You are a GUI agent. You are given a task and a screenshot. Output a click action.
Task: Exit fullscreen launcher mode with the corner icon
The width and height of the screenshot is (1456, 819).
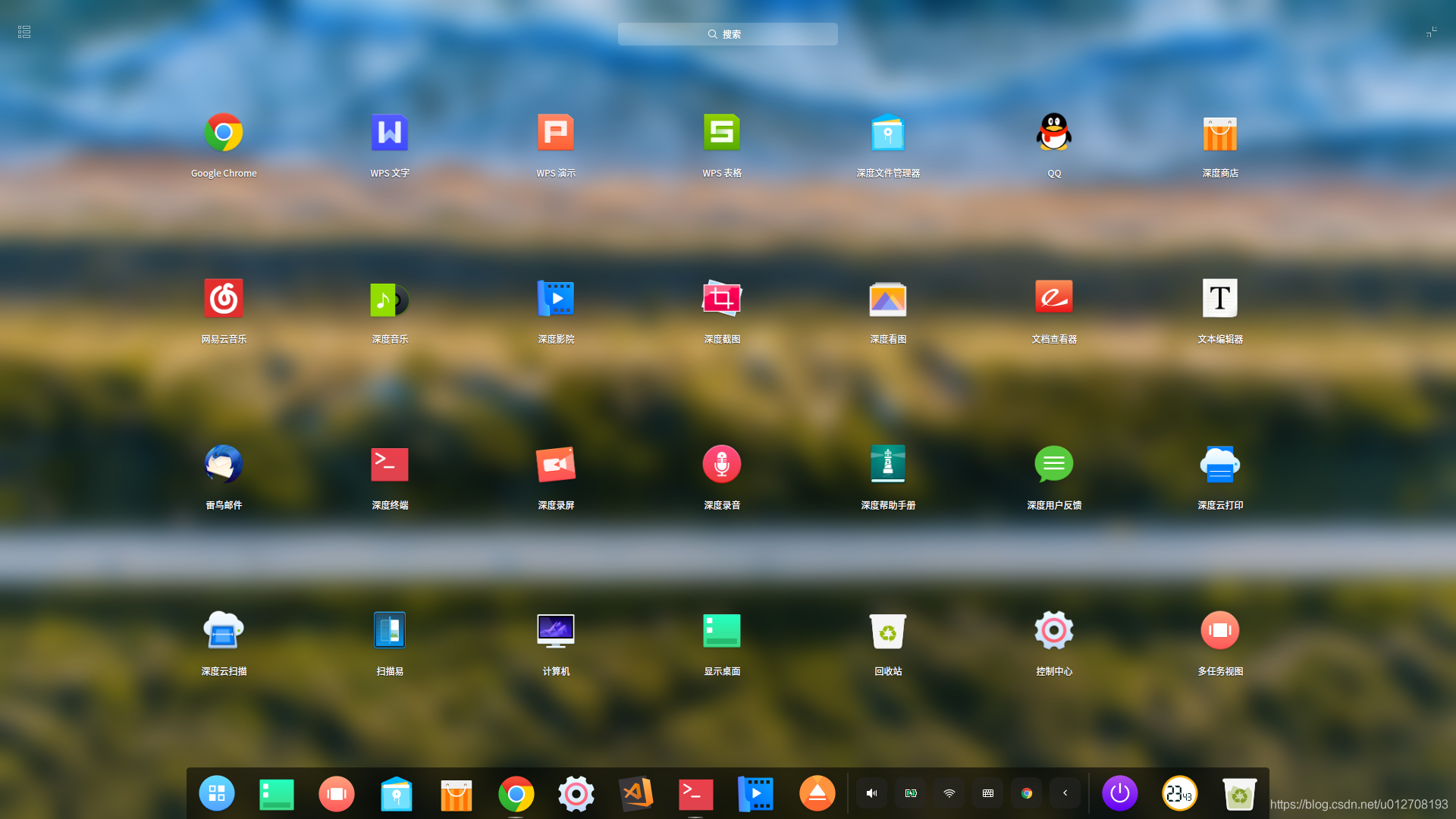point(1431,32)
